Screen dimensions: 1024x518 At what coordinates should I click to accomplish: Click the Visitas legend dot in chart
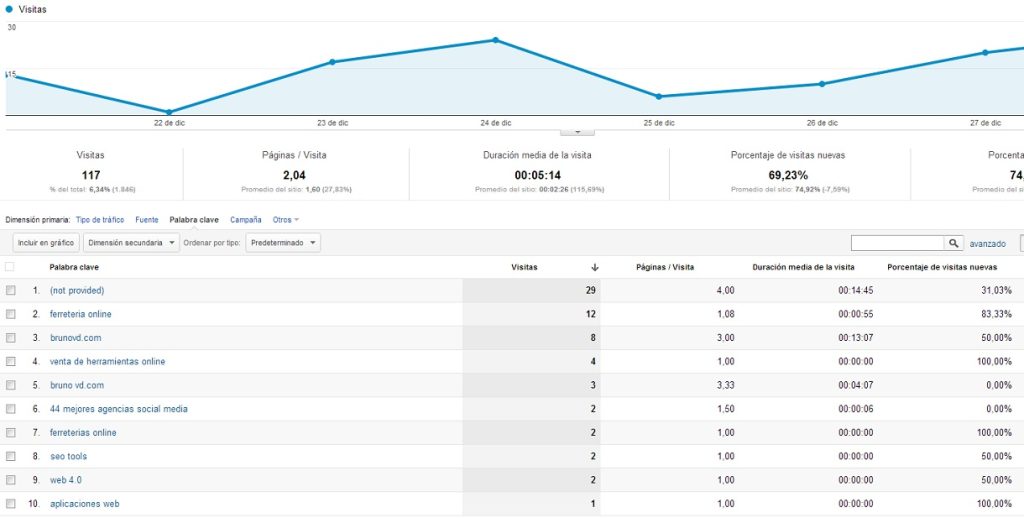(8, 9)
